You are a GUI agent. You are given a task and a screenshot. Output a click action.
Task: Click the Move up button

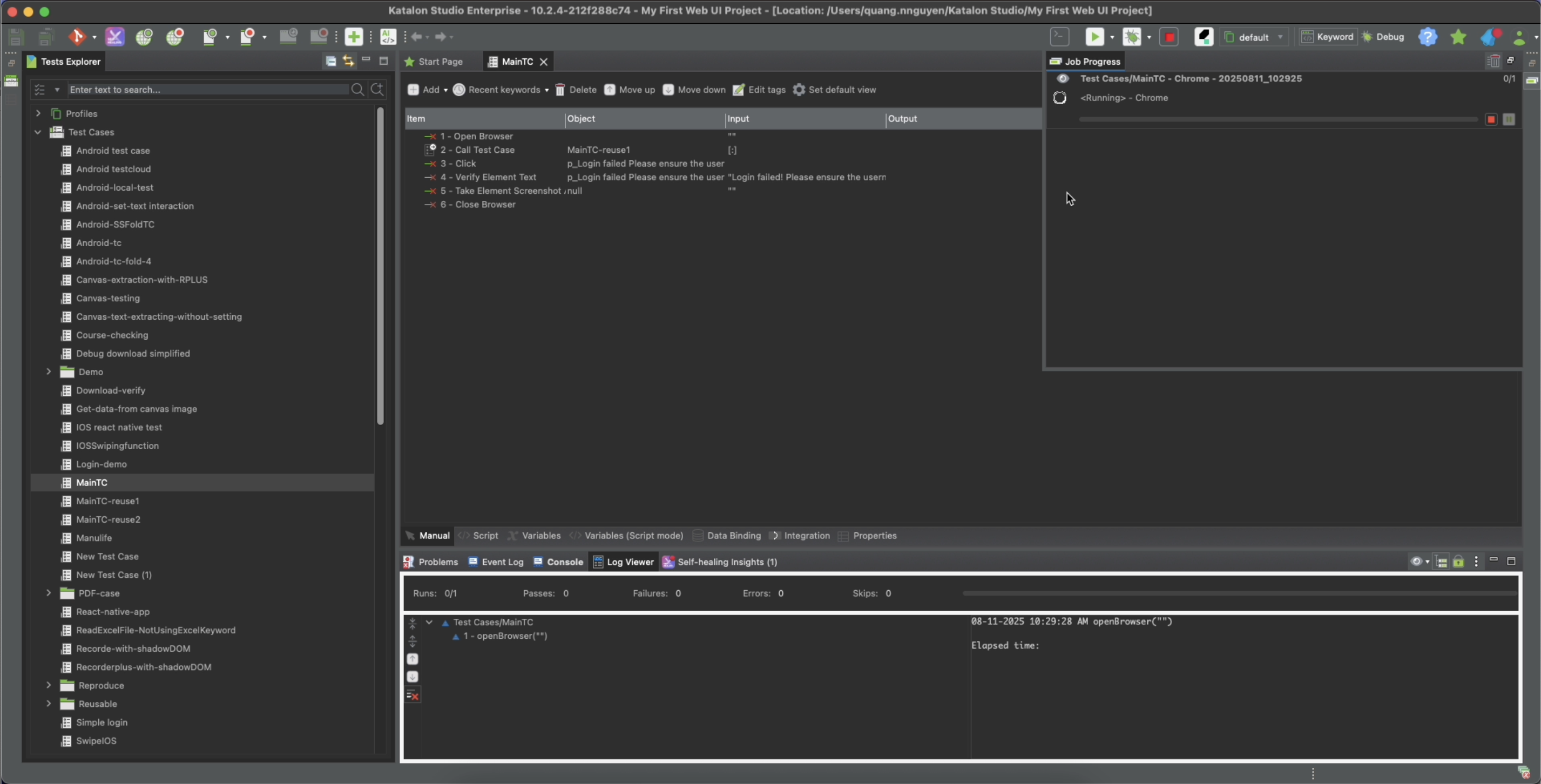pyautogui.click(x=630, y=90)
